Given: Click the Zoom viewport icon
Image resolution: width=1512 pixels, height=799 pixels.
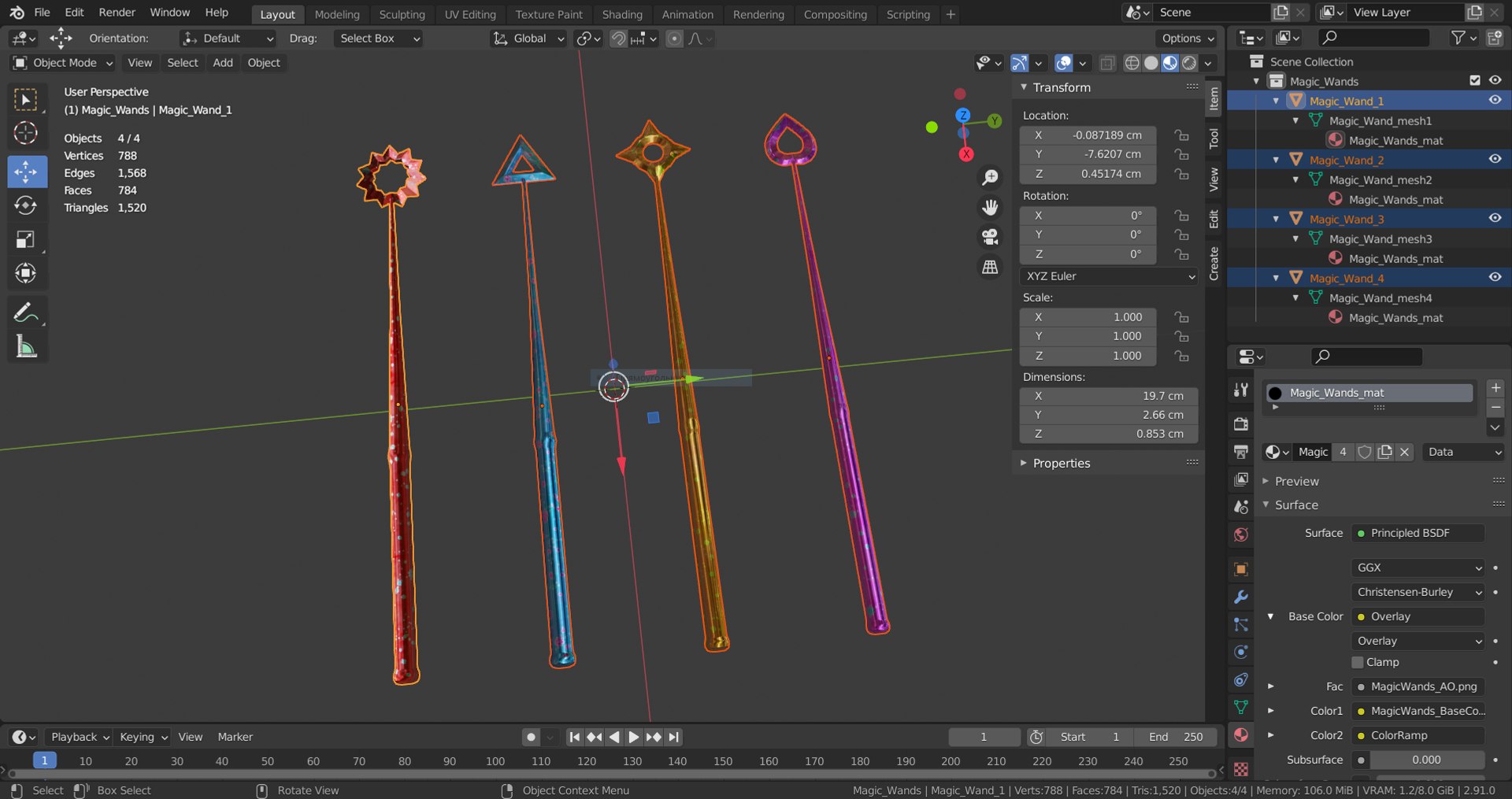Looking at the screenshot, I should pyautogui.click(x=990, y=178).
